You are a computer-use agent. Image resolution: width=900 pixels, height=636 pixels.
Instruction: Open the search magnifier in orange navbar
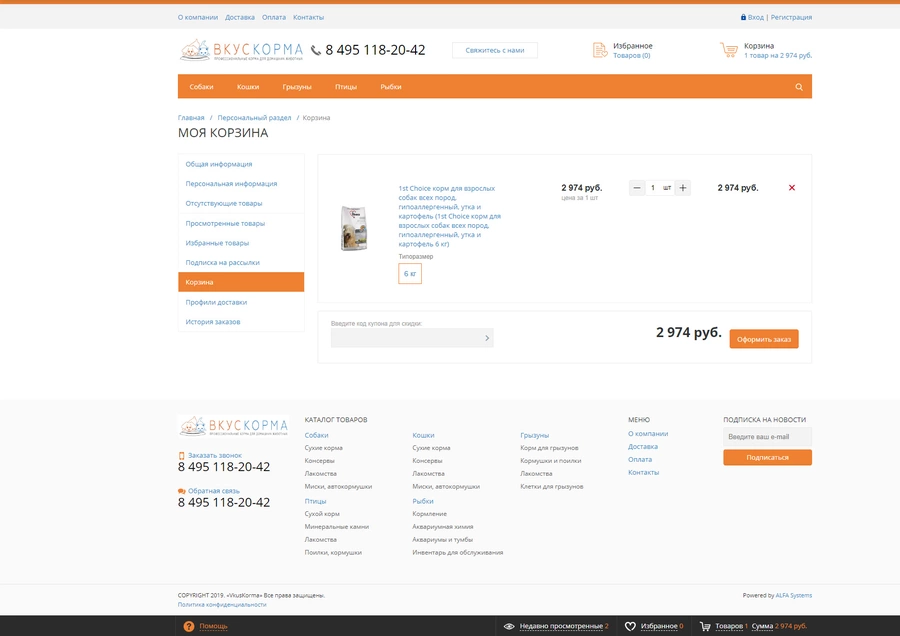(798, 87)
